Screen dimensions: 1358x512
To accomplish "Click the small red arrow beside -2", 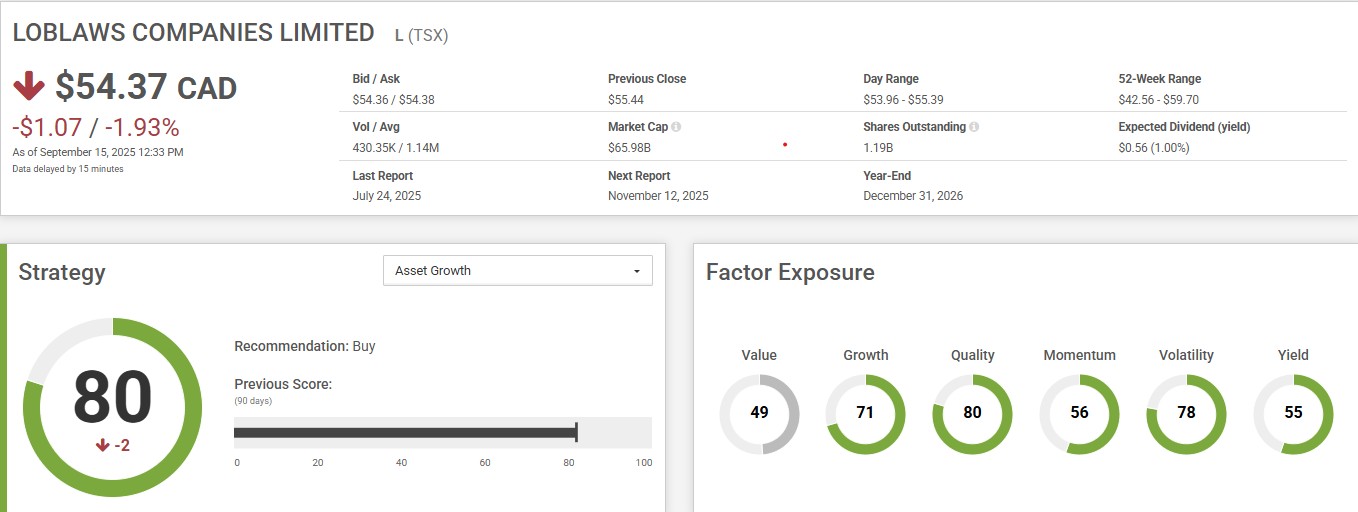I will pos(102,446).
